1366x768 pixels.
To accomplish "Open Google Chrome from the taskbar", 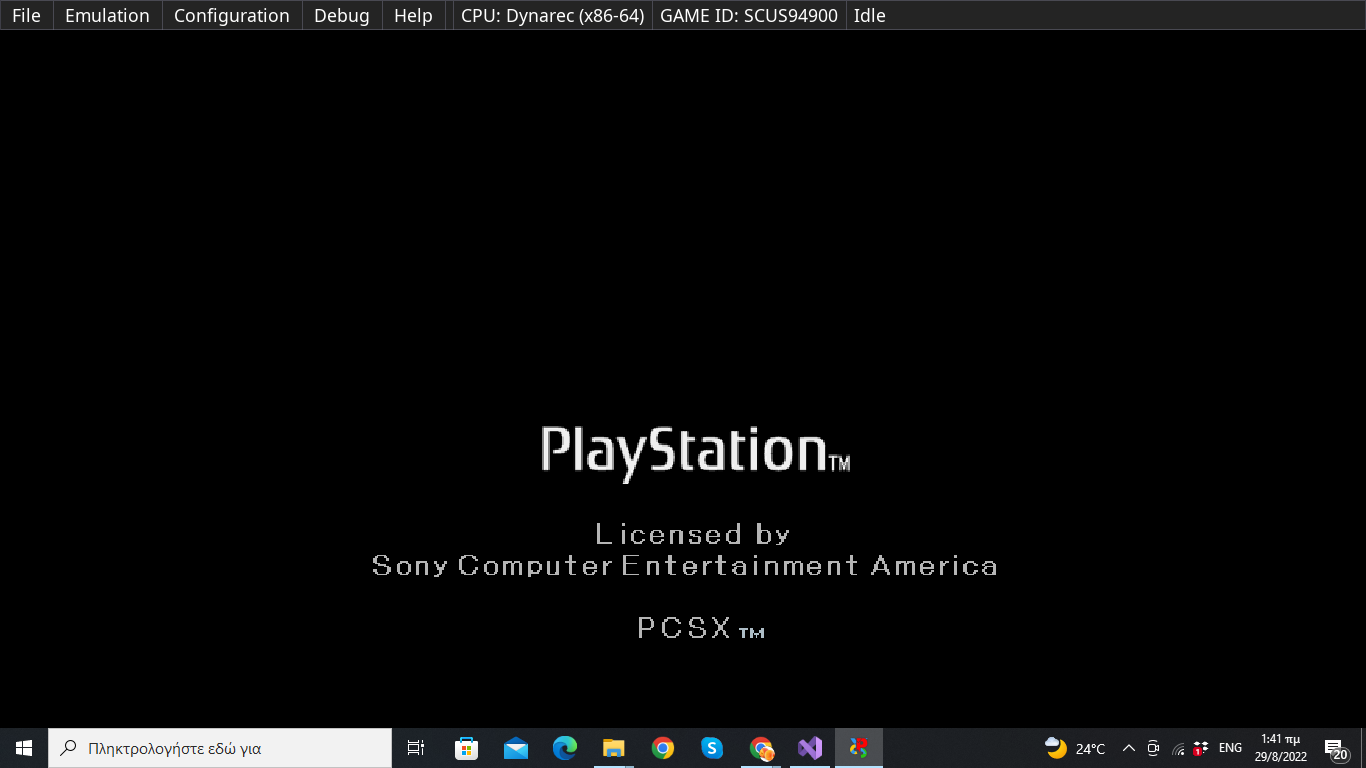I will (662, 748).
